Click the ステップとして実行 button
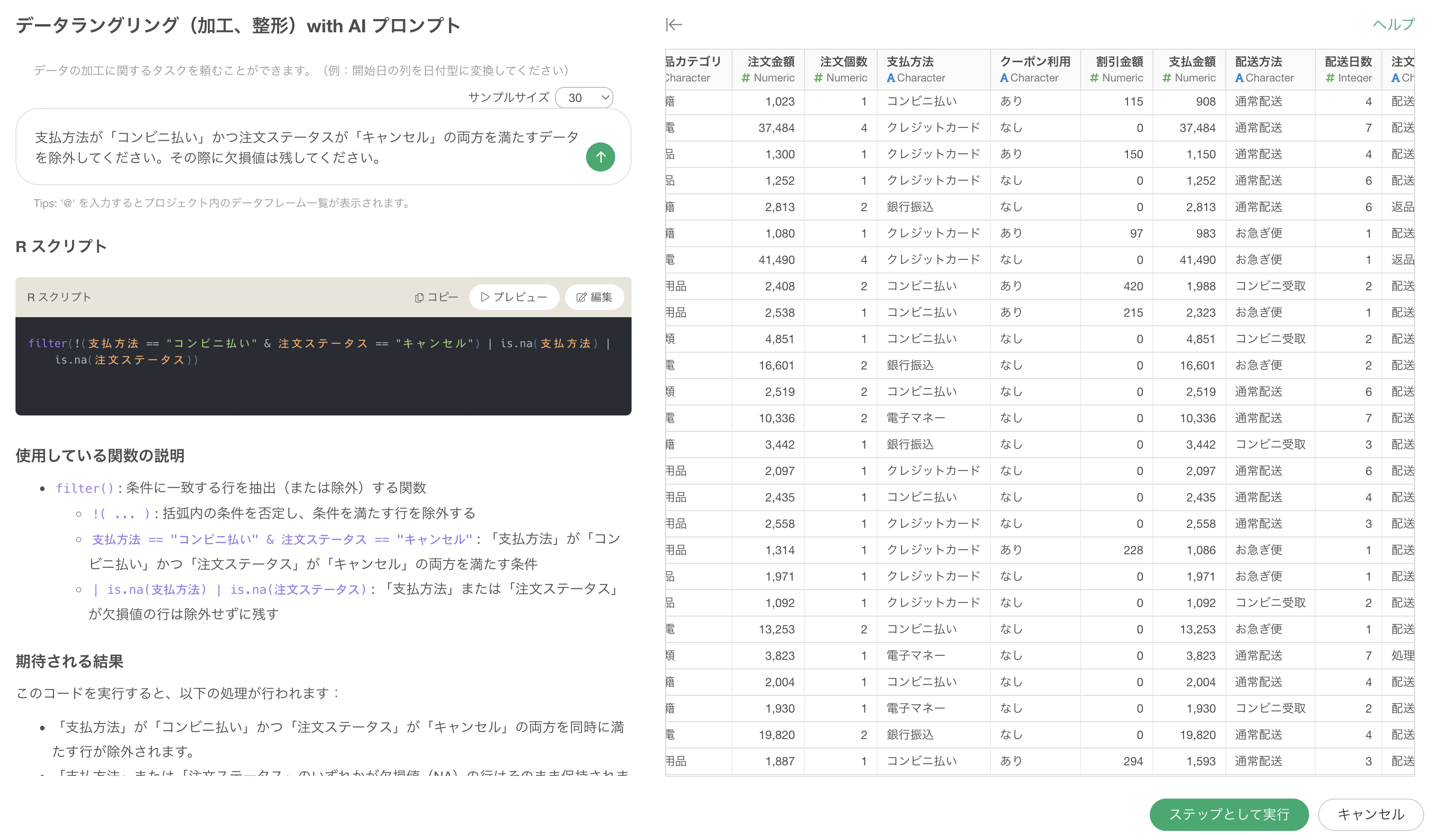Viewport: 1436px width, 840px height. (1229, 814)
